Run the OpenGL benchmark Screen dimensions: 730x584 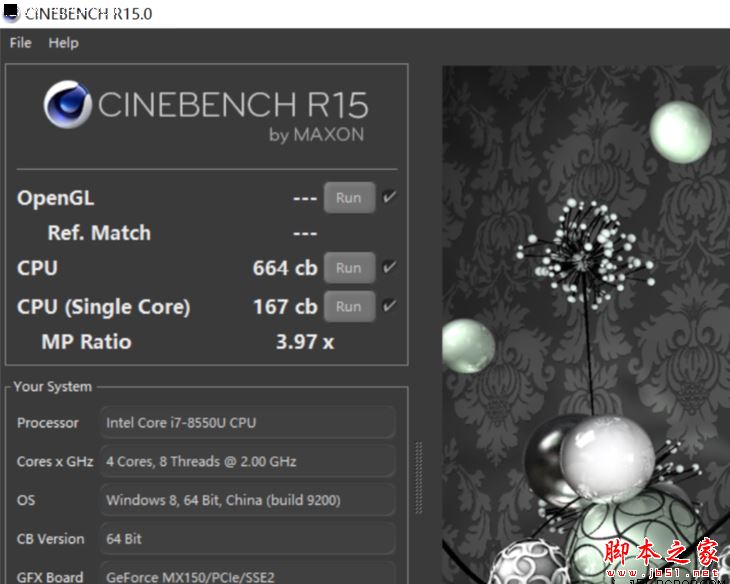click(350, 198)
